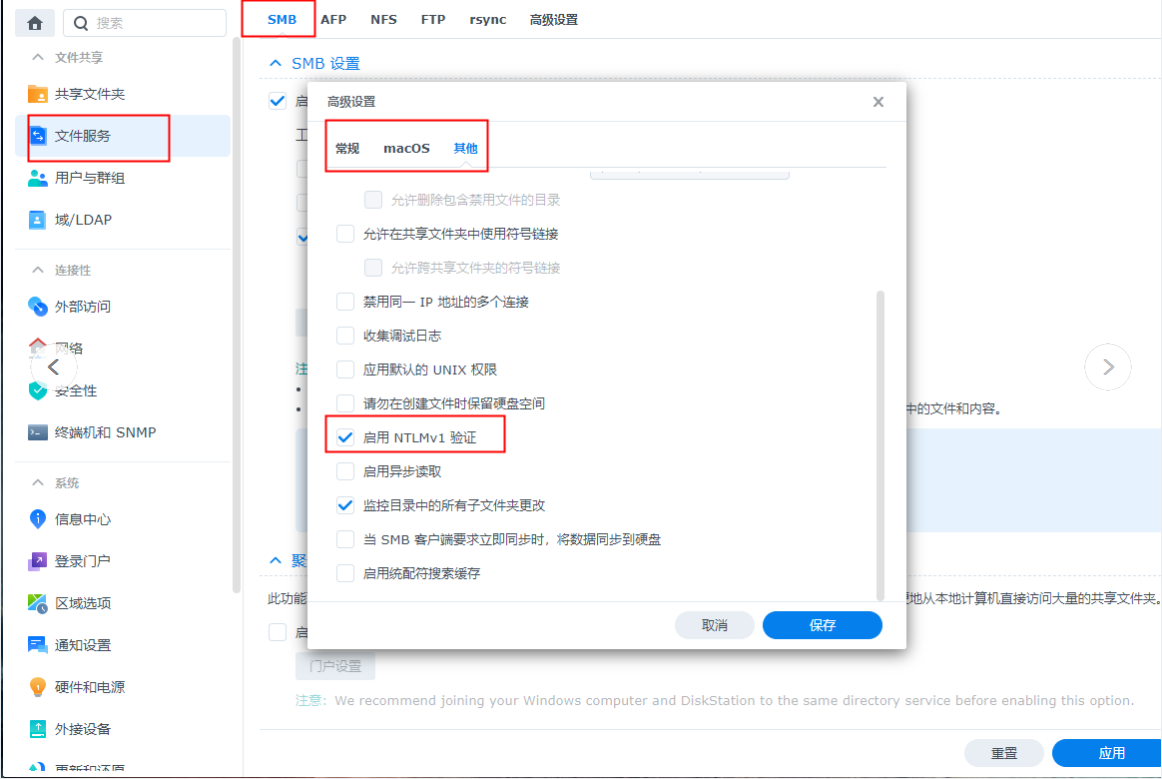1162x779 pixels.
Task: Collapse the SMB 设置 section
Action: tap(276, 64)
